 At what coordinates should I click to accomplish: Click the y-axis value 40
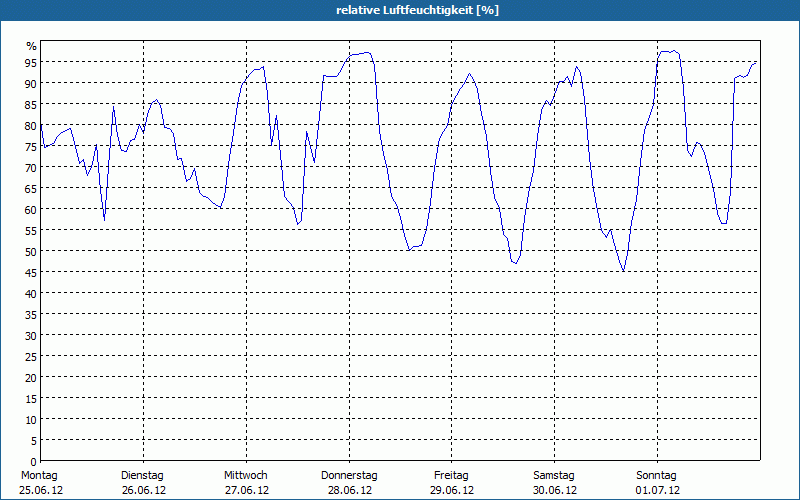[31, 293]
